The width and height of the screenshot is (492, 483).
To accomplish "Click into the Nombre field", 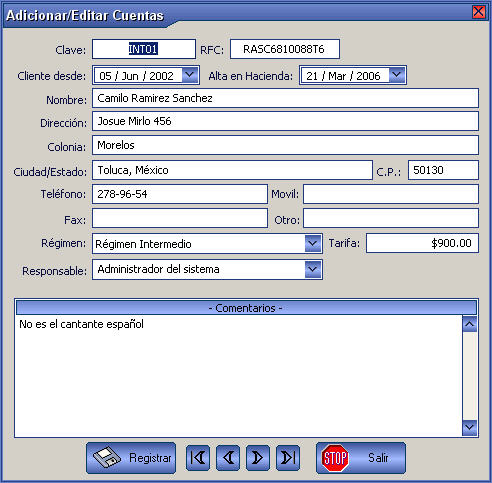I will pos(285,98).
